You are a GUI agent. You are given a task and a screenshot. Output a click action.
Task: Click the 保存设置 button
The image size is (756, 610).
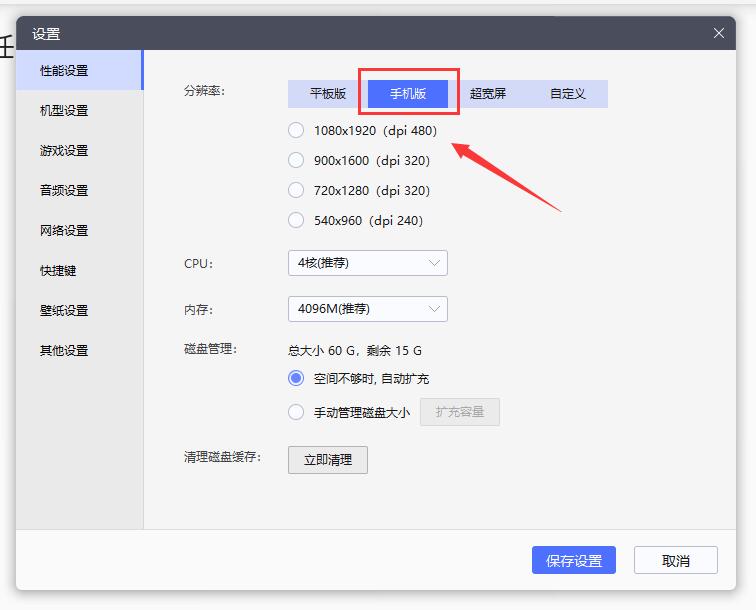[x=574, y=561]
